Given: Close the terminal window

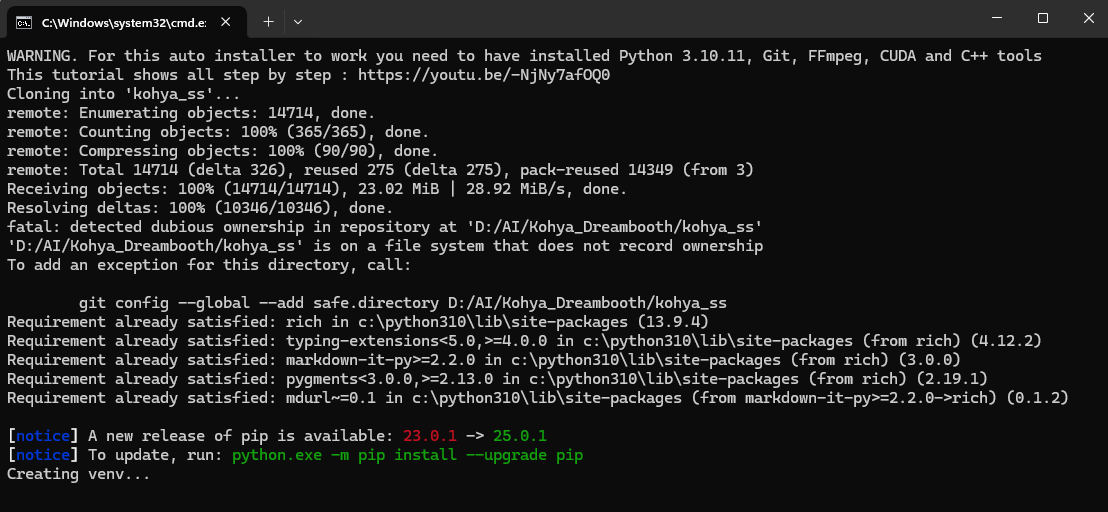Looking at the screenshot, I should point(1088,19).
